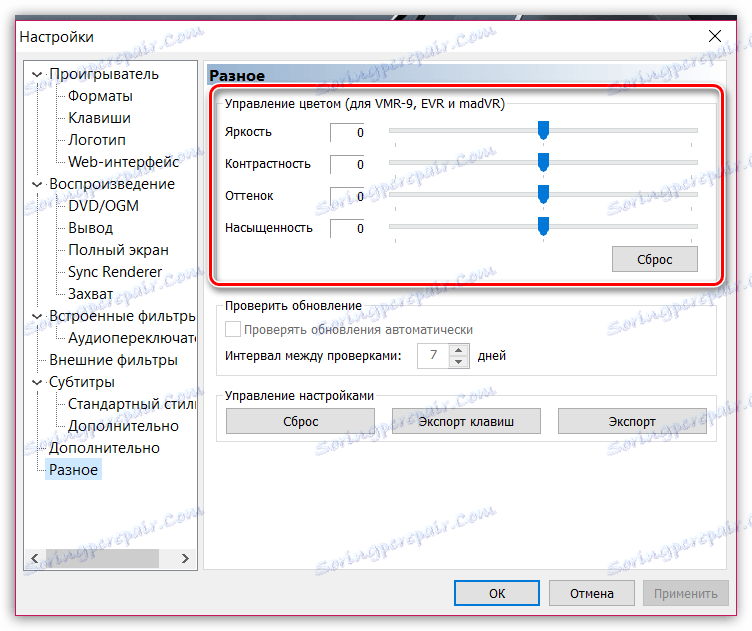This screenshot has height=631, width=752.
Task: Increase update interval with up arrow
Action: pos(459,350)
